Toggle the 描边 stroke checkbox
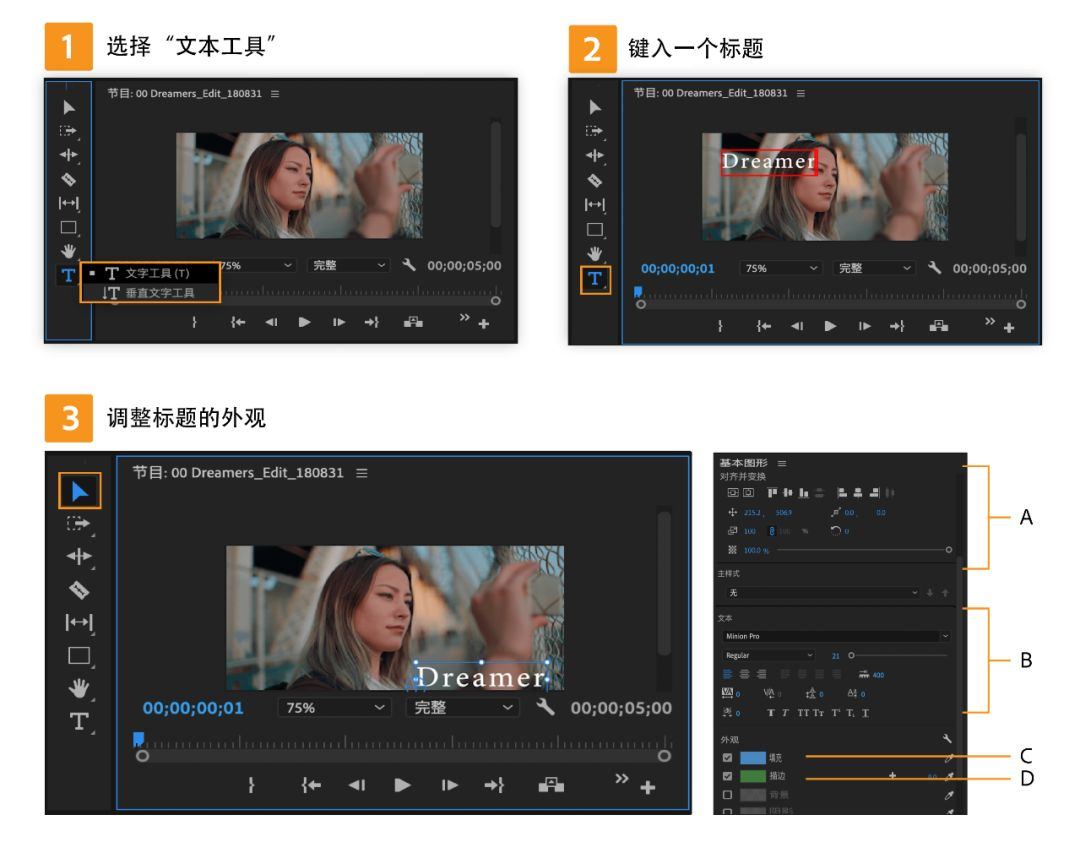 click(727, 776)
